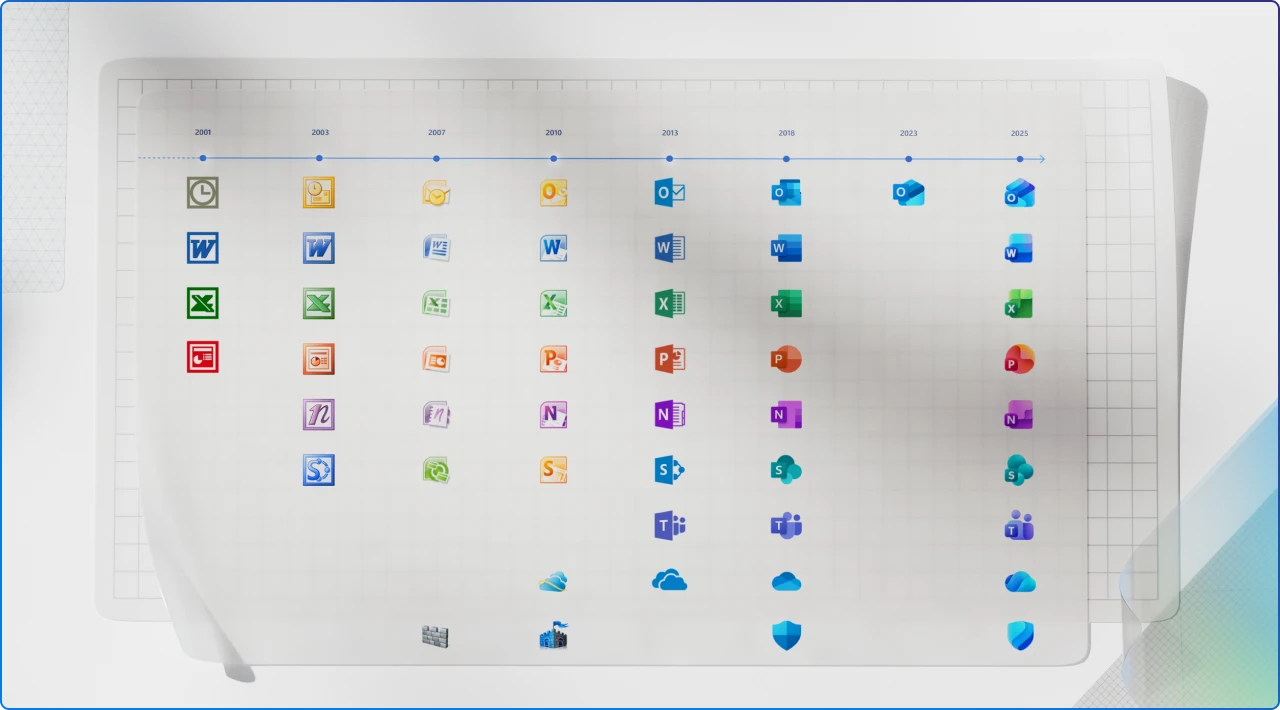Select the 2018 OneNote icon
The height and width of the screenshot is (710, 1280).
786,414
